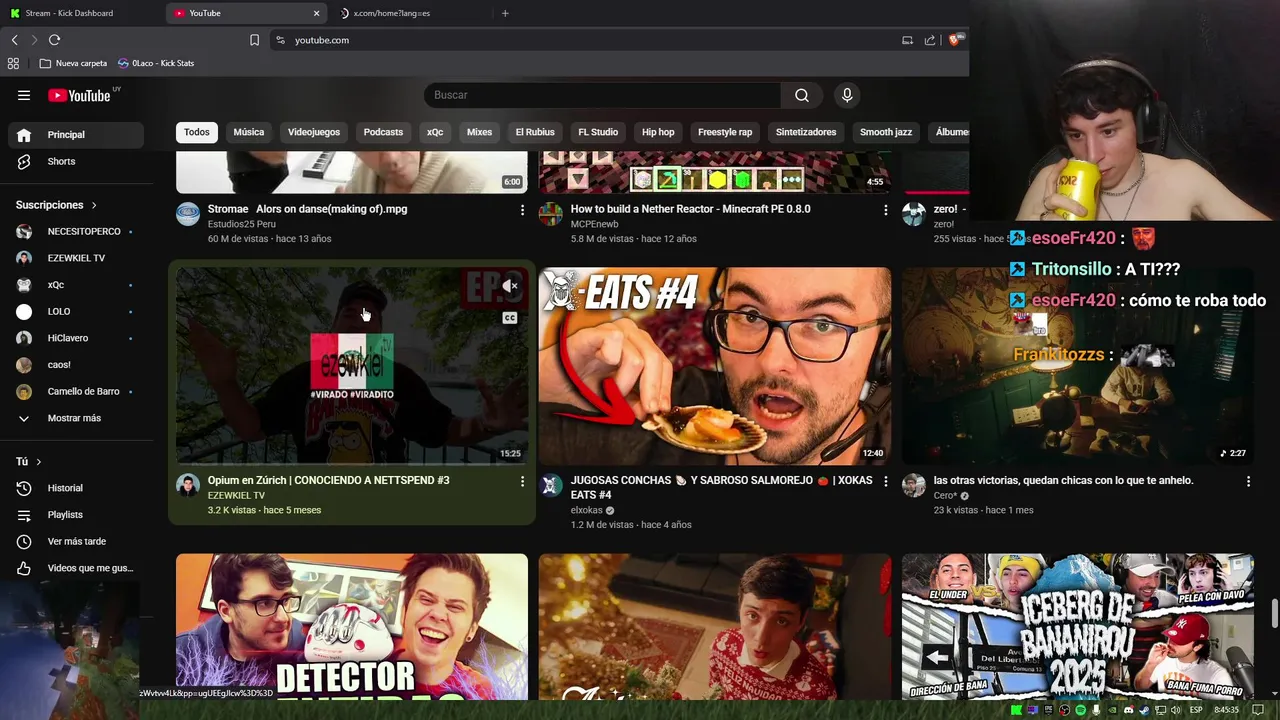Click the Buscar search field

coord(602,95)
